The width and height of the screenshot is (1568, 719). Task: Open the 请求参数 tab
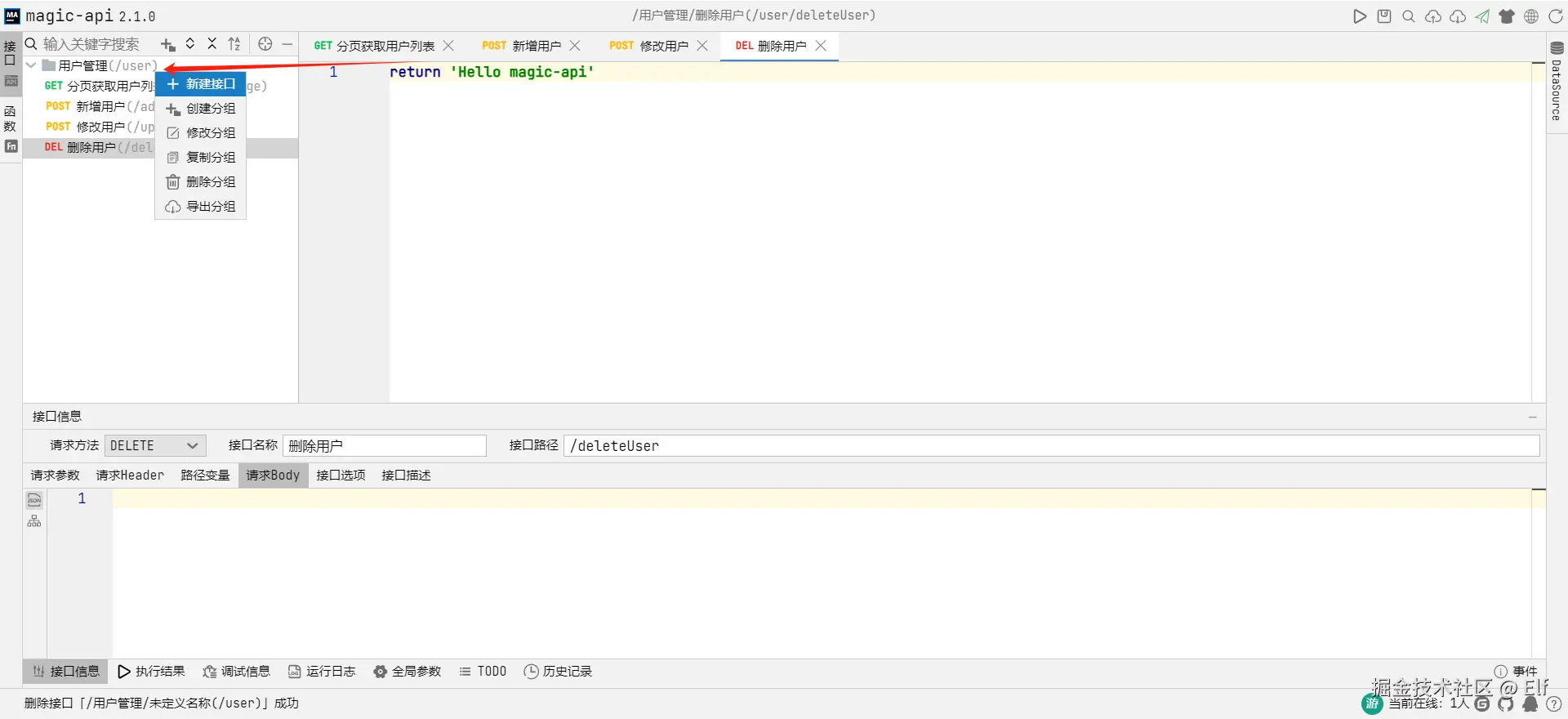point(56,476)
